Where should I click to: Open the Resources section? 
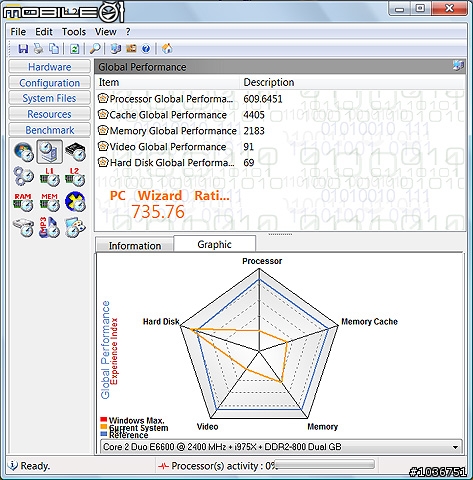click(49, 114)
